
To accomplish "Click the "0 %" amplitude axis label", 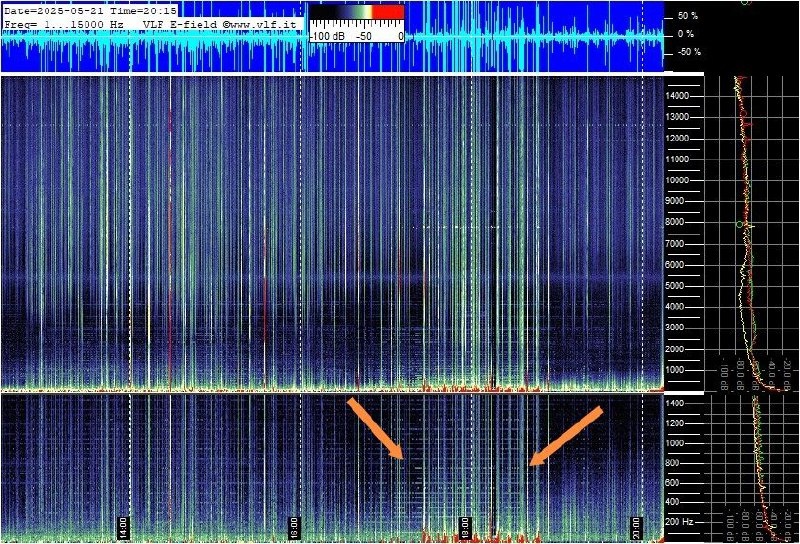I will (686, 34).
